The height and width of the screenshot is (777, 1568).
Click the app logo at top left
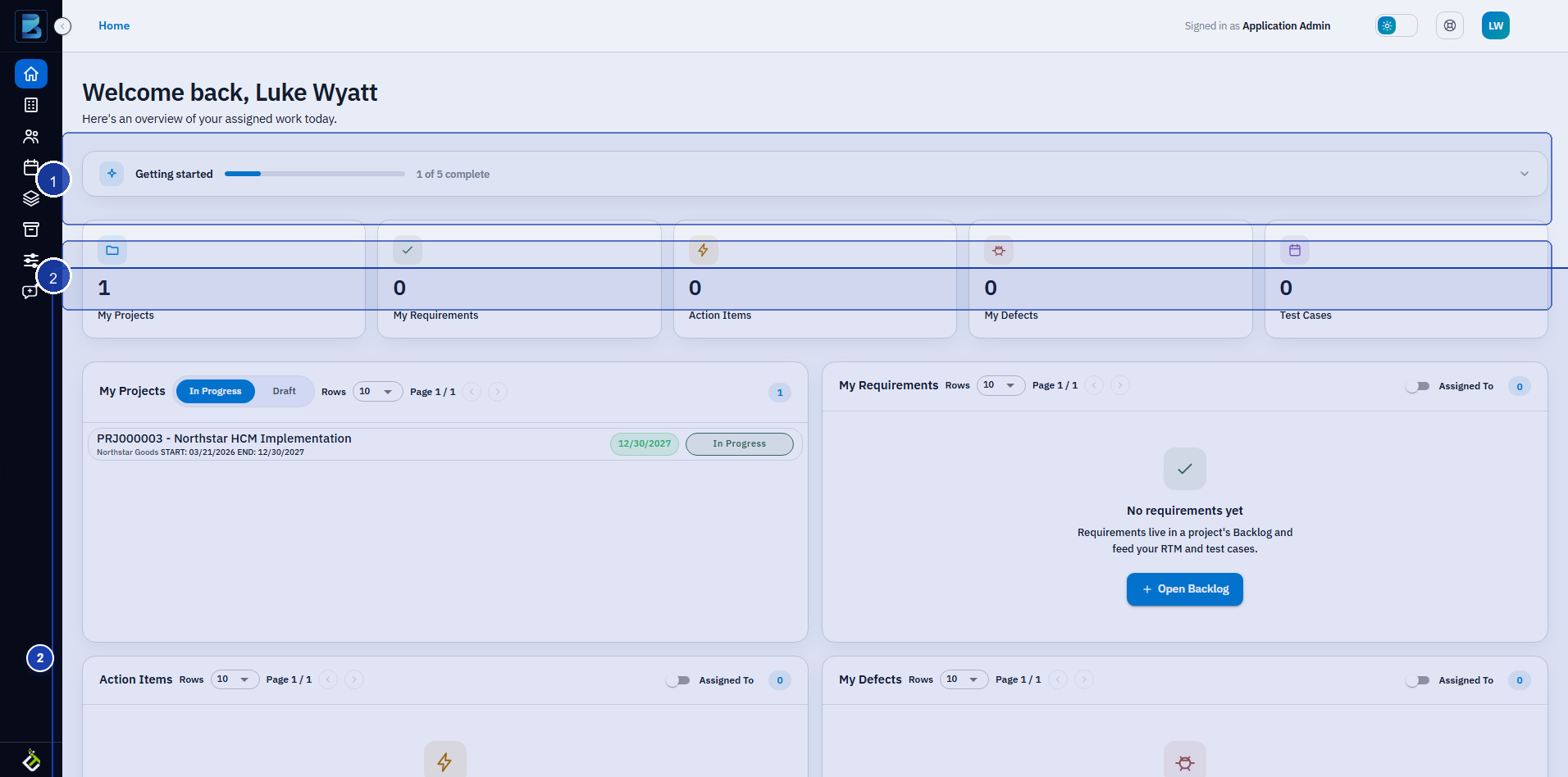(x=31, y=26)
